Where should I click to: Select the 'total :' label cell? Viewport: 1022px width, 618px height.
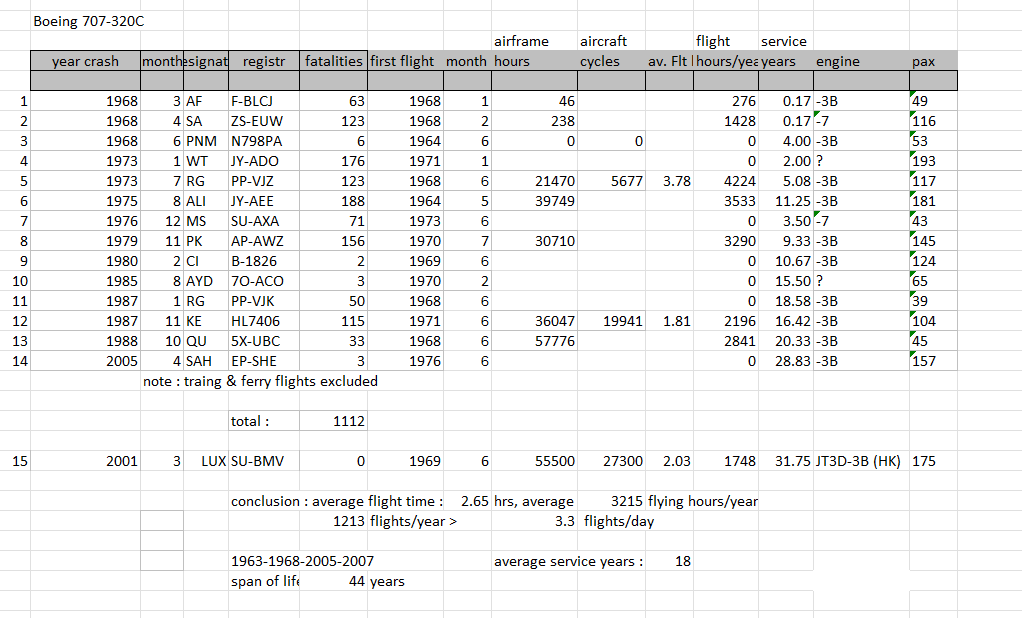click(x=264, y=421)
